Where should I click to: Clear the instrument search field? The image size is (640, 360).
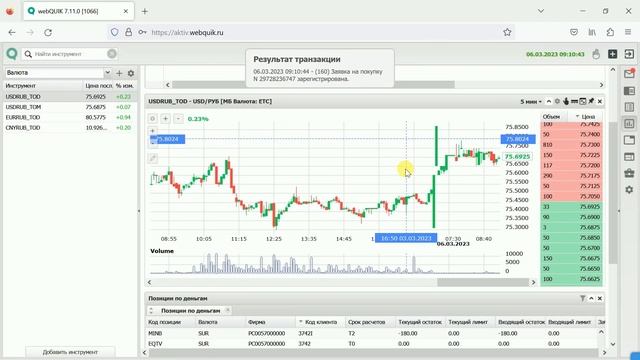tap(111, 54)
